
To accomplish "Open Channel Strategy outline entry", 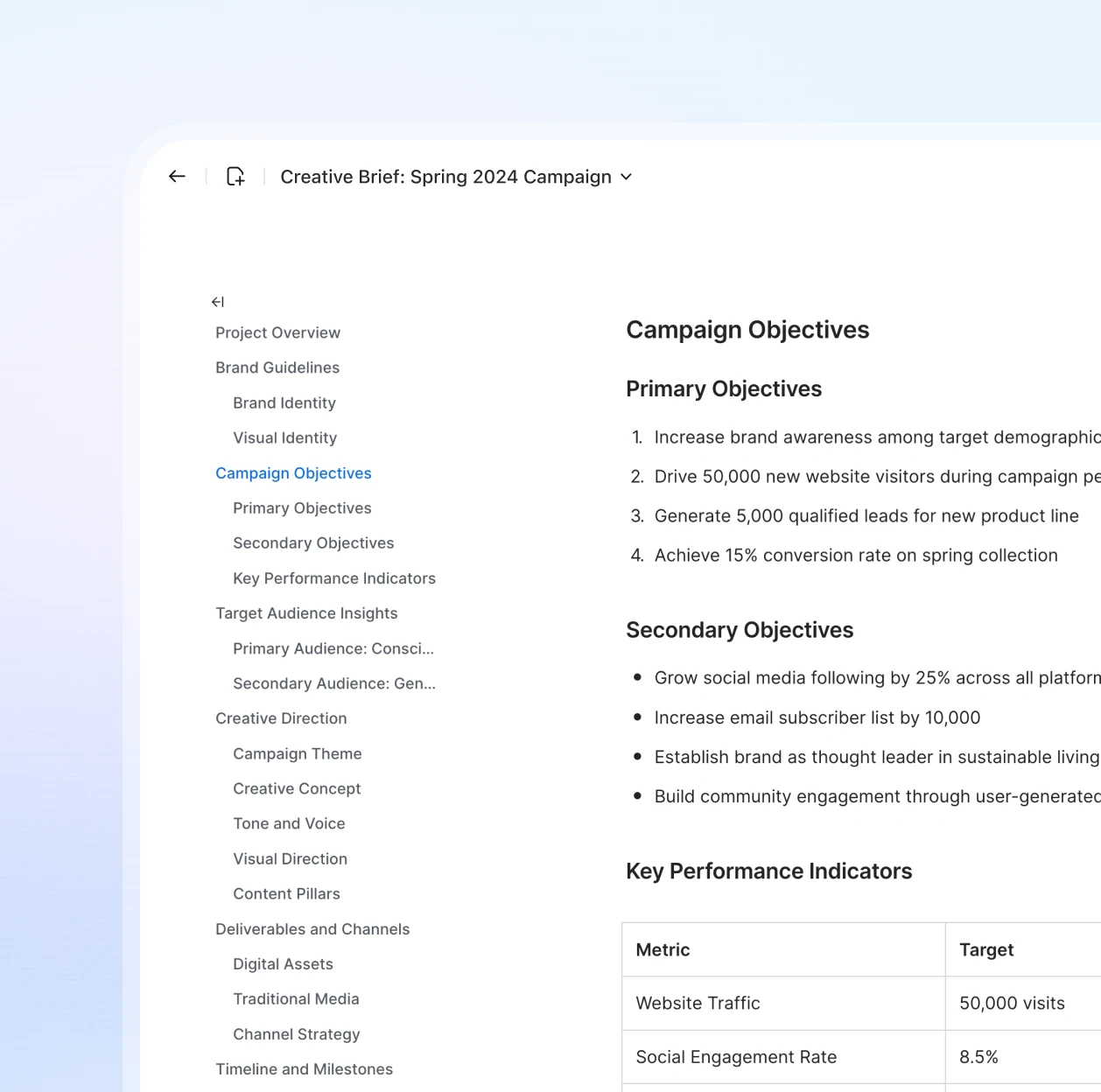I will pos(297,1034).
